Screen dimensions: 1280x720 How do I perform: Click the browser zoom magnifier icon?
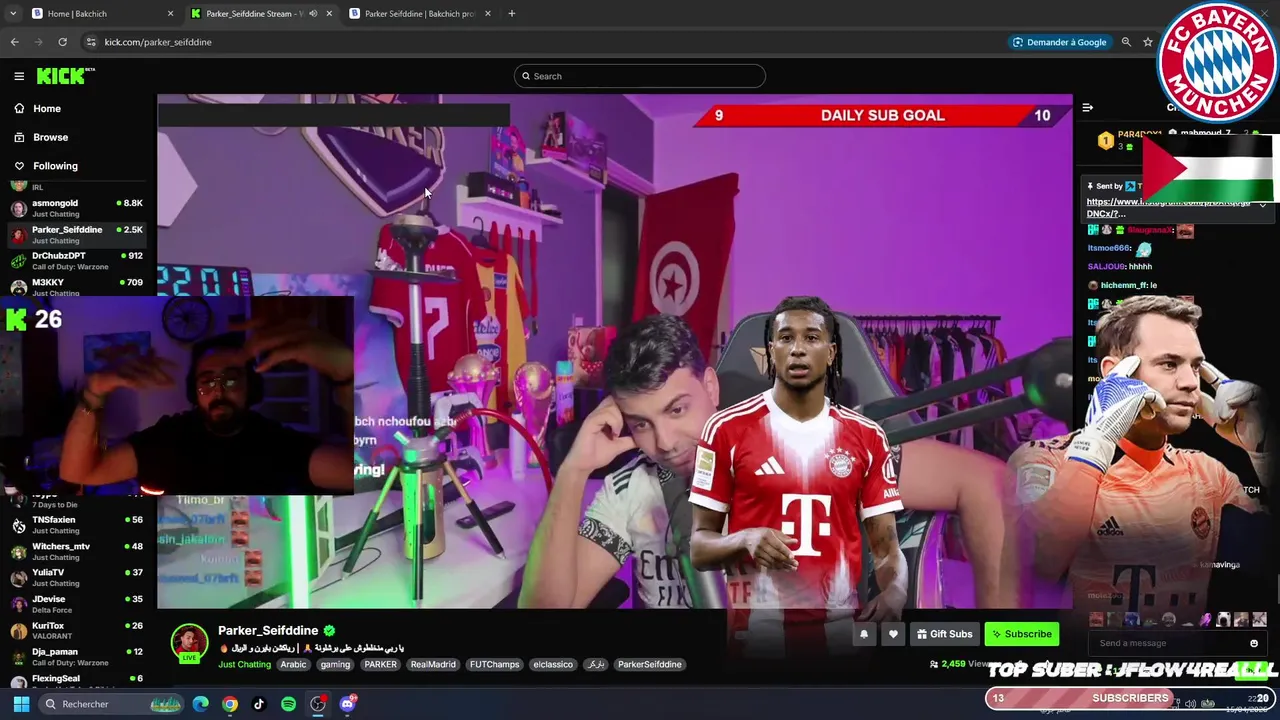(x=1126, y=42)
